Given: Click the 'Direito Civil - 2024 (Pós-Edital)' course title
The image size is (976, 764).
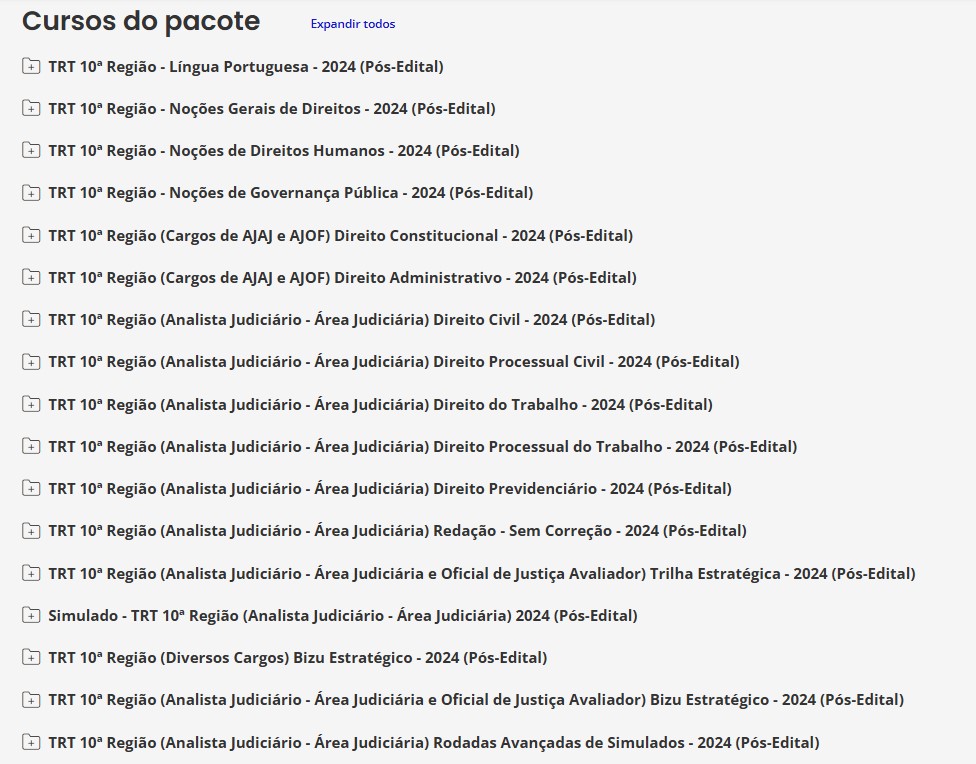Looking at the screenshot, I should 352,320.
